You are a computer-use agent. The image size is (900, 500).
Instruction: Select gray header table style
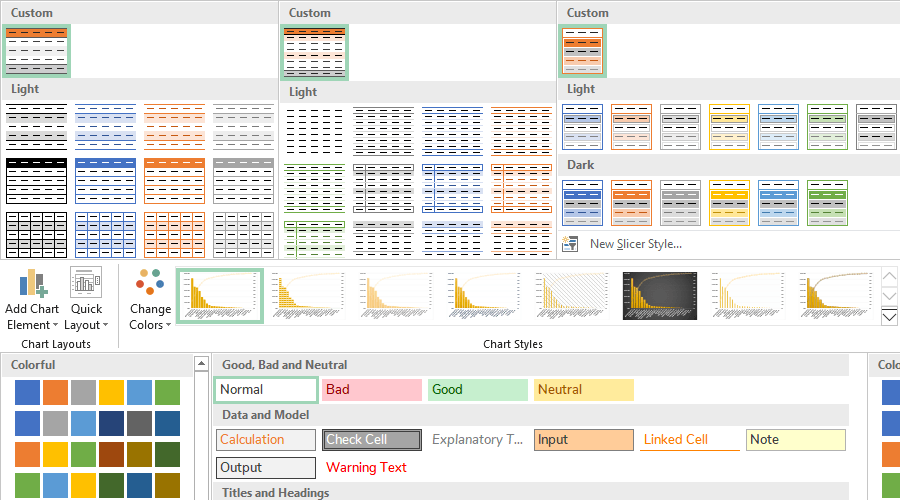tap(243, 181)
